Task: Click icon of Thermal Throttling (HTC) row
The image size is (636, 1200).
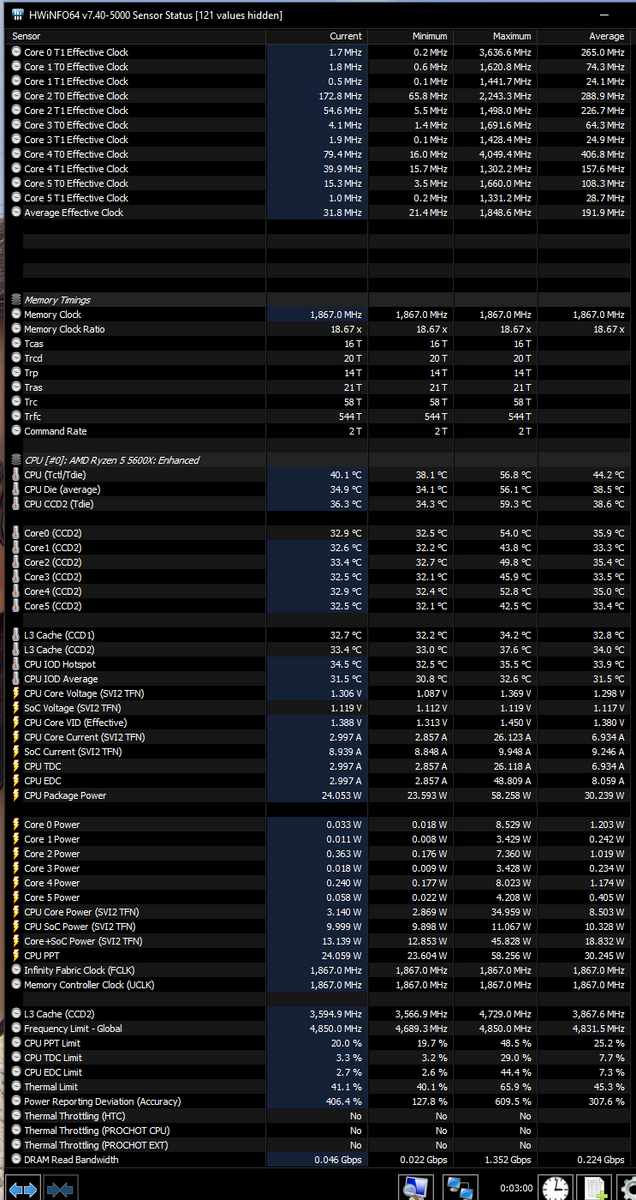Action: (x=16, y=1116)
